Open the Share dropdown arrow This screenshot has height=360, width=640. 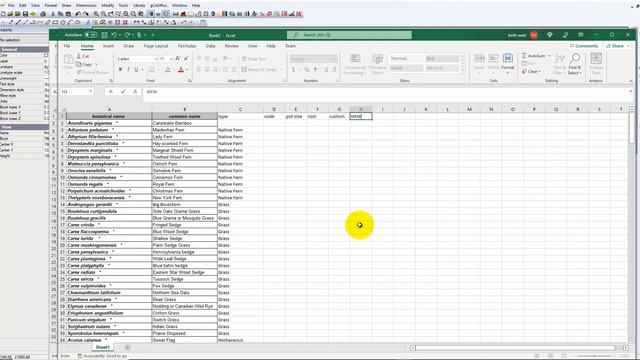coord(628,46)
